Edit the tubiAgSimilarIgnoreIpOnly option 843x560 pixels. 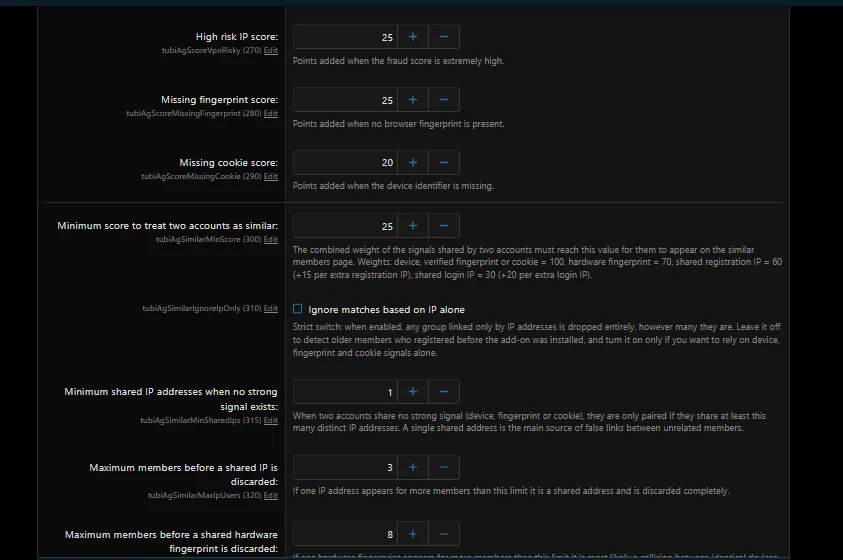[270, 308]
